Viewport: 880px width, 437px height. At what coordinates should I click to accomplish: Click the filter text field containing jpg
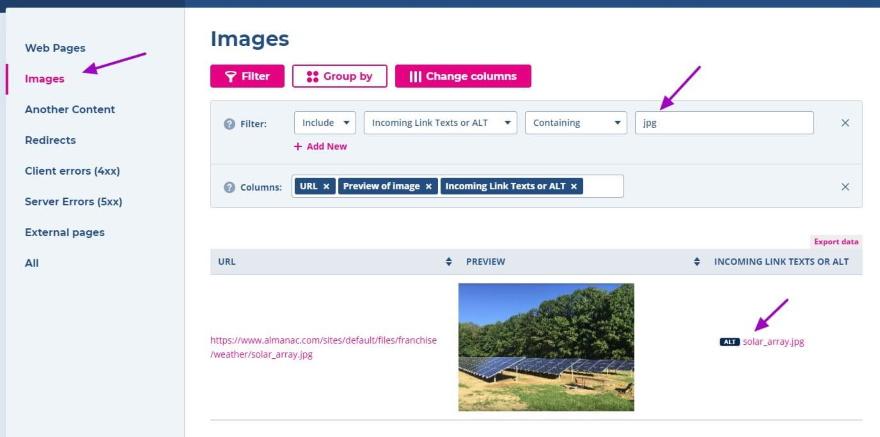tap(724, 123)
